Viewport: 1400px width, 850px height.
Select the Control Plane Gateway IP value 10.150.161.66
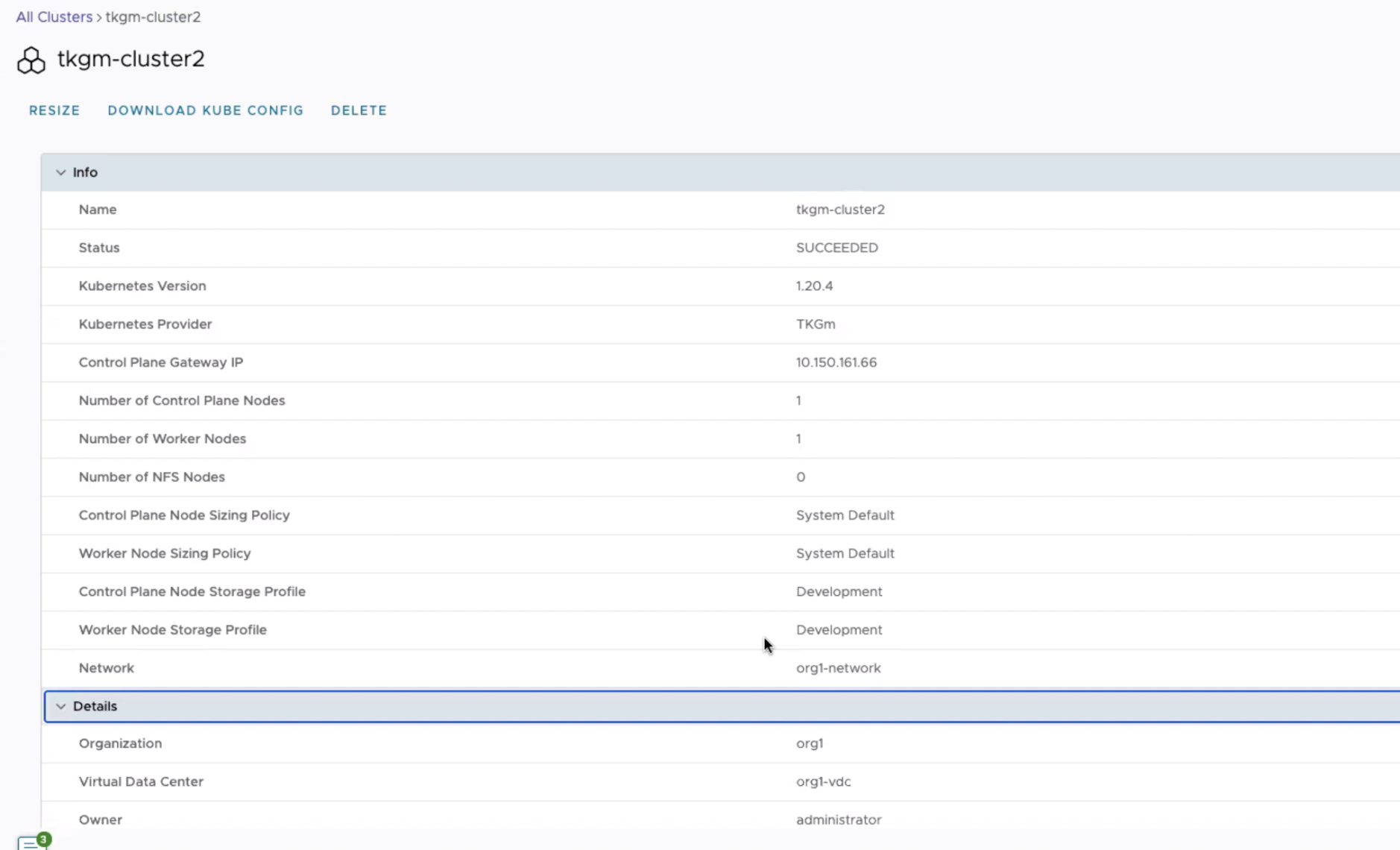click(x=836, y=362)
